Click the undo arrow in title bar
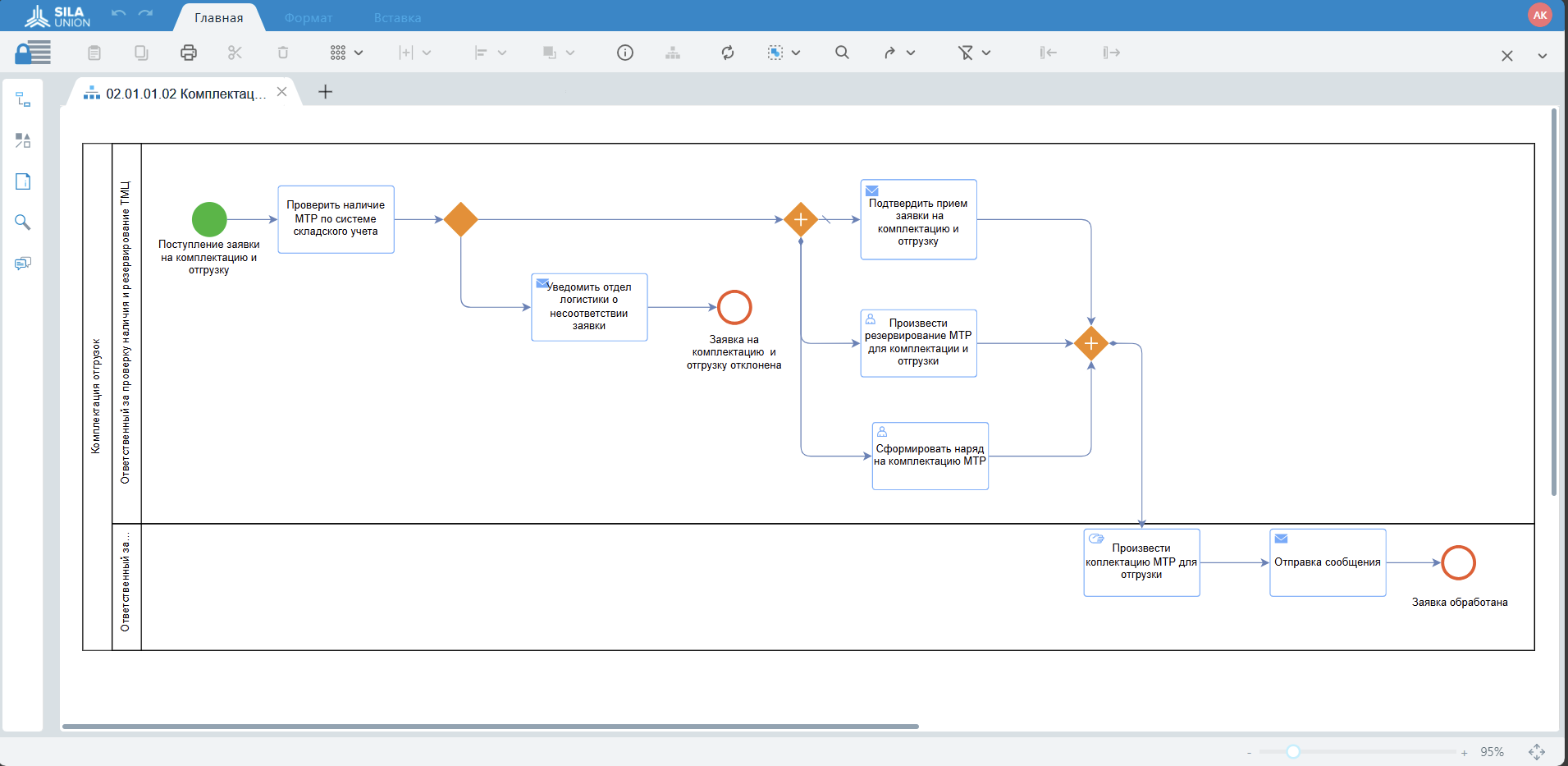 (119, 13)
